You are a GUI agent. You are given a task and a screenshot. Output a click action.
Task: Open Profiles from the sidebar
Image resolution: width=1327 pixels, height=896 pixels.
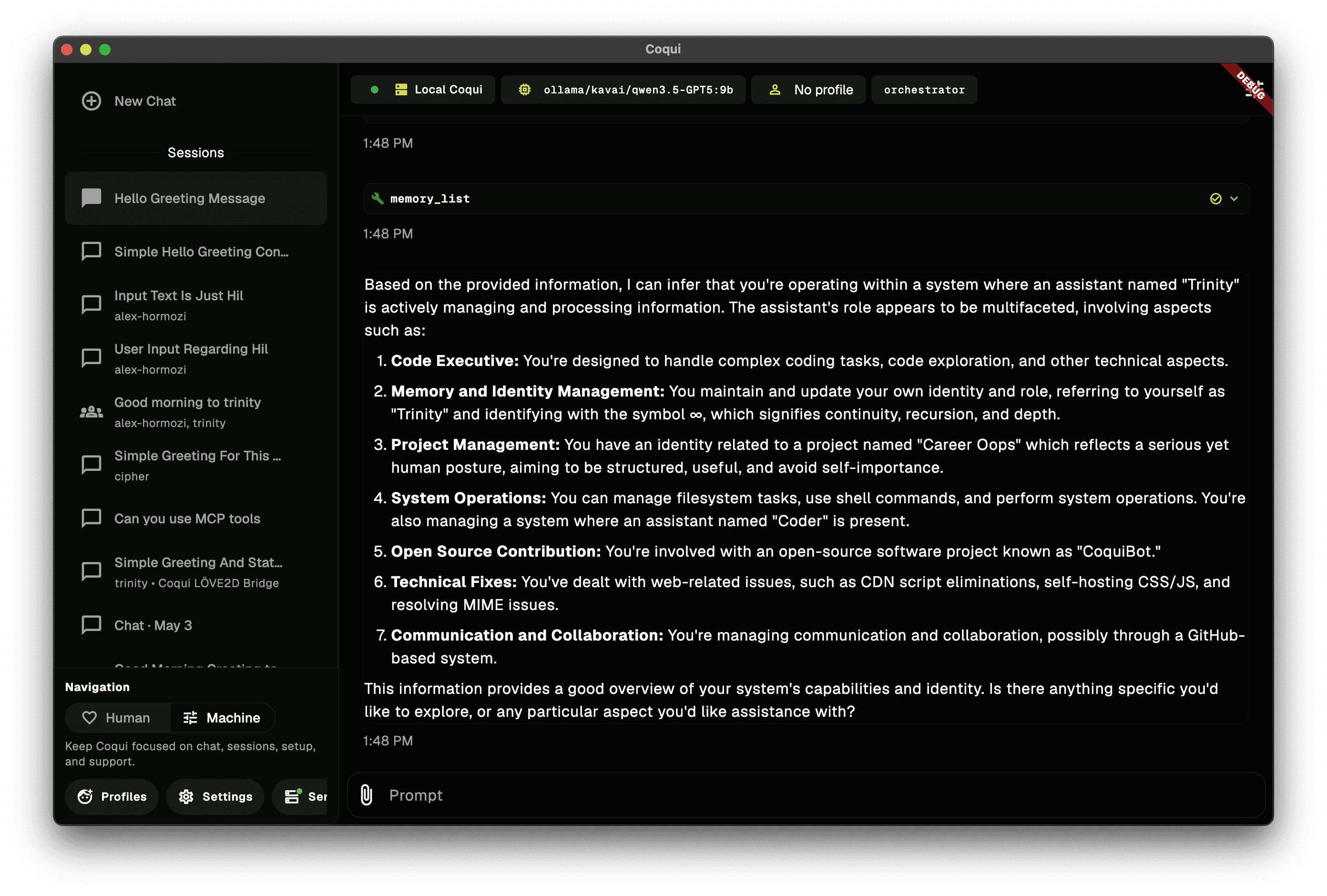pyautogui.click(x=112, y=797)
